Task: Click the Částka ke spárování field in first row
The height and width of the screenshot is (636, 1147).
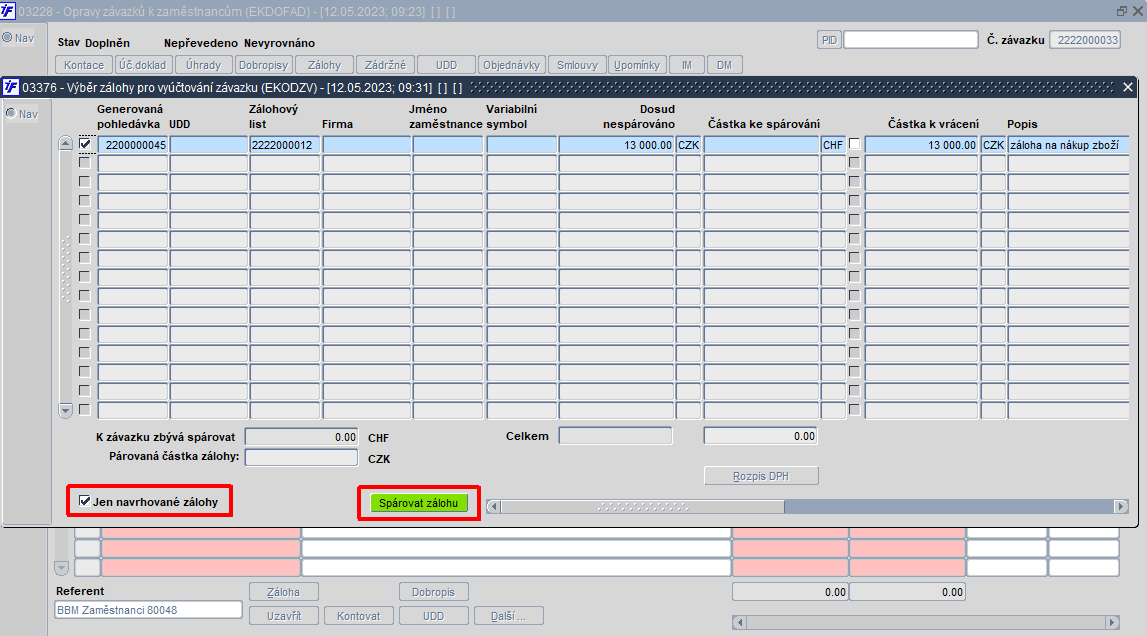Action: [x=761, y=145]
